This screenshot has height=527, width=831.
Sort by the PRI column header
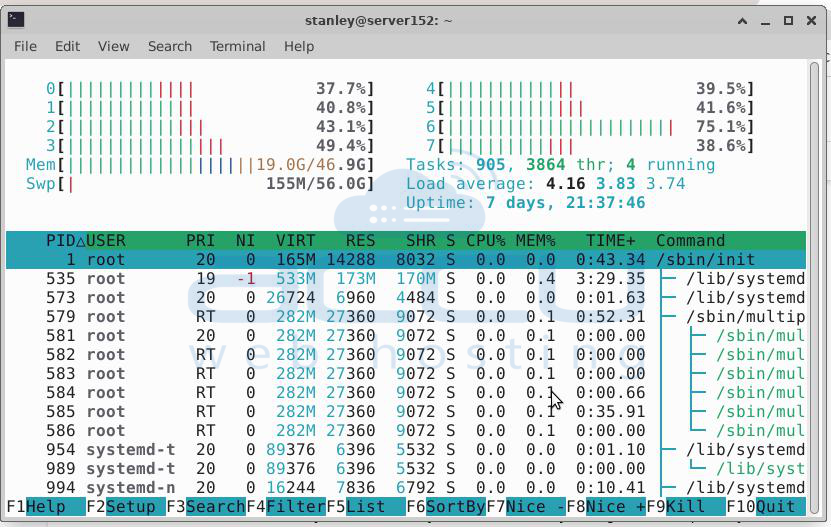pos(200,241)
